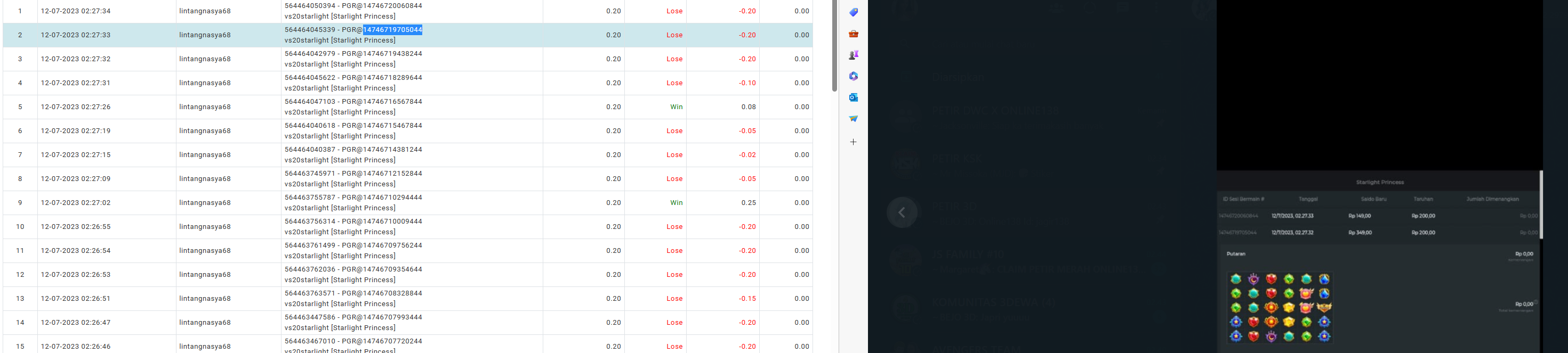
Task: Click the plus icon to customize sidebar
Action: pyautogui.click(x=854, y=142)
